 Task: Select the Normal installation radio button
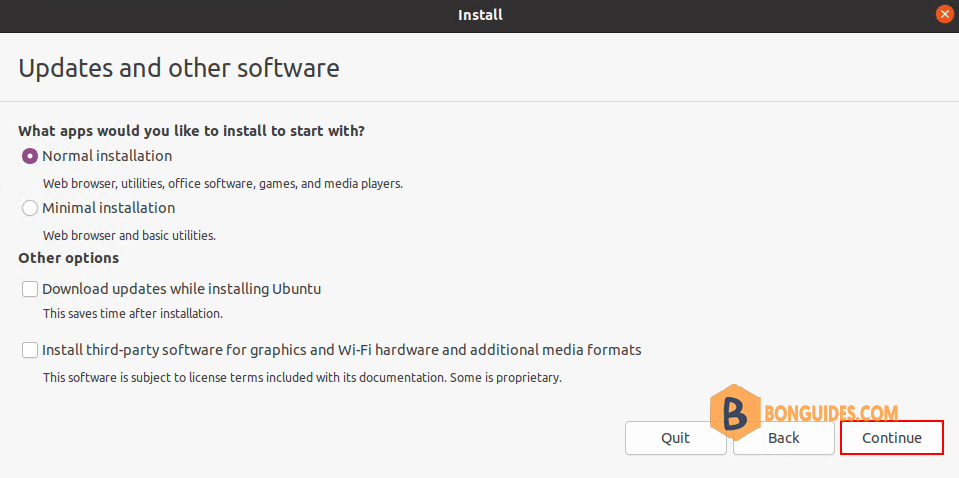tap(29, 156)
